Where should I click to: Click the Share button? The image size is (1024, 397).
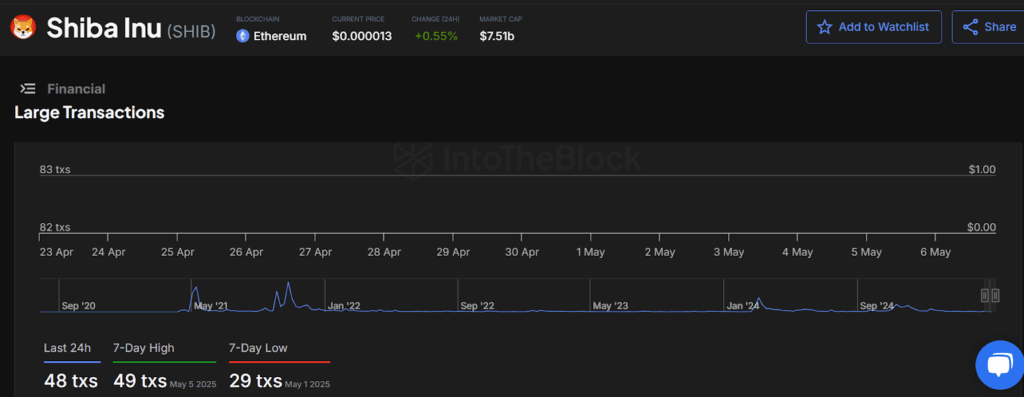987,27
